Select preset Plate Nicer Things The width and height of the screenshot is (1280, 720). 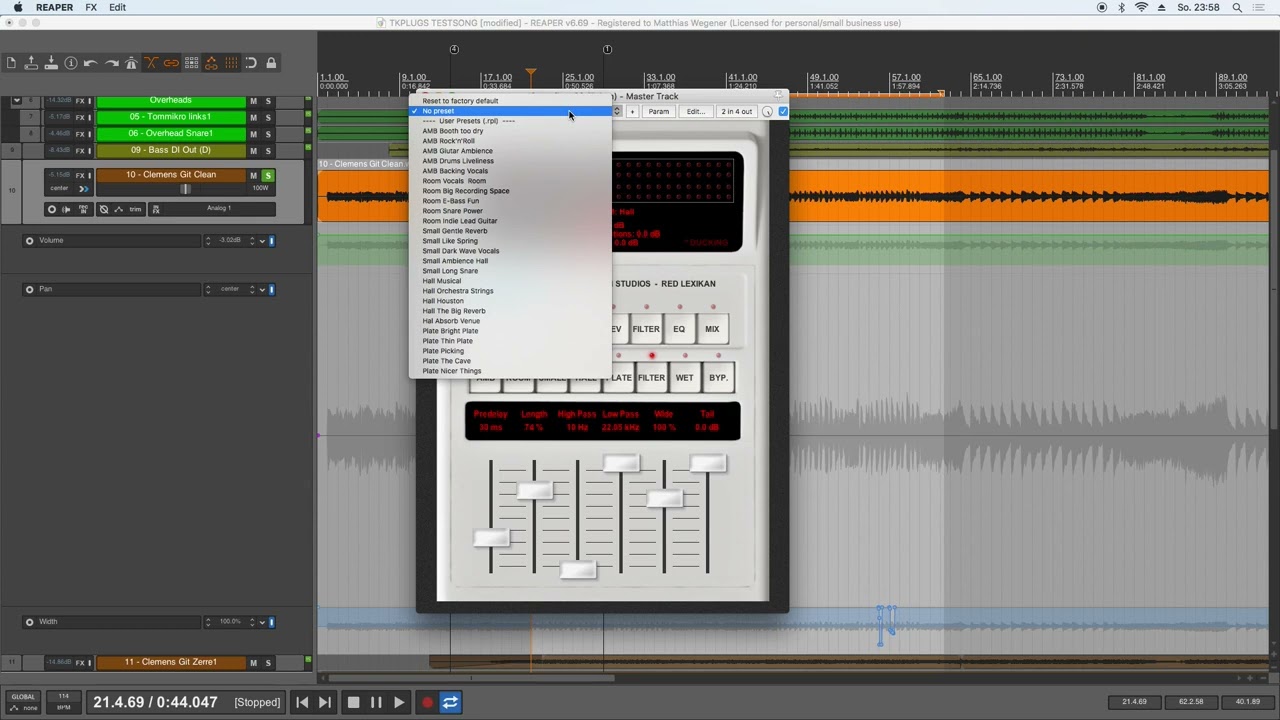[x=452, y=371]
